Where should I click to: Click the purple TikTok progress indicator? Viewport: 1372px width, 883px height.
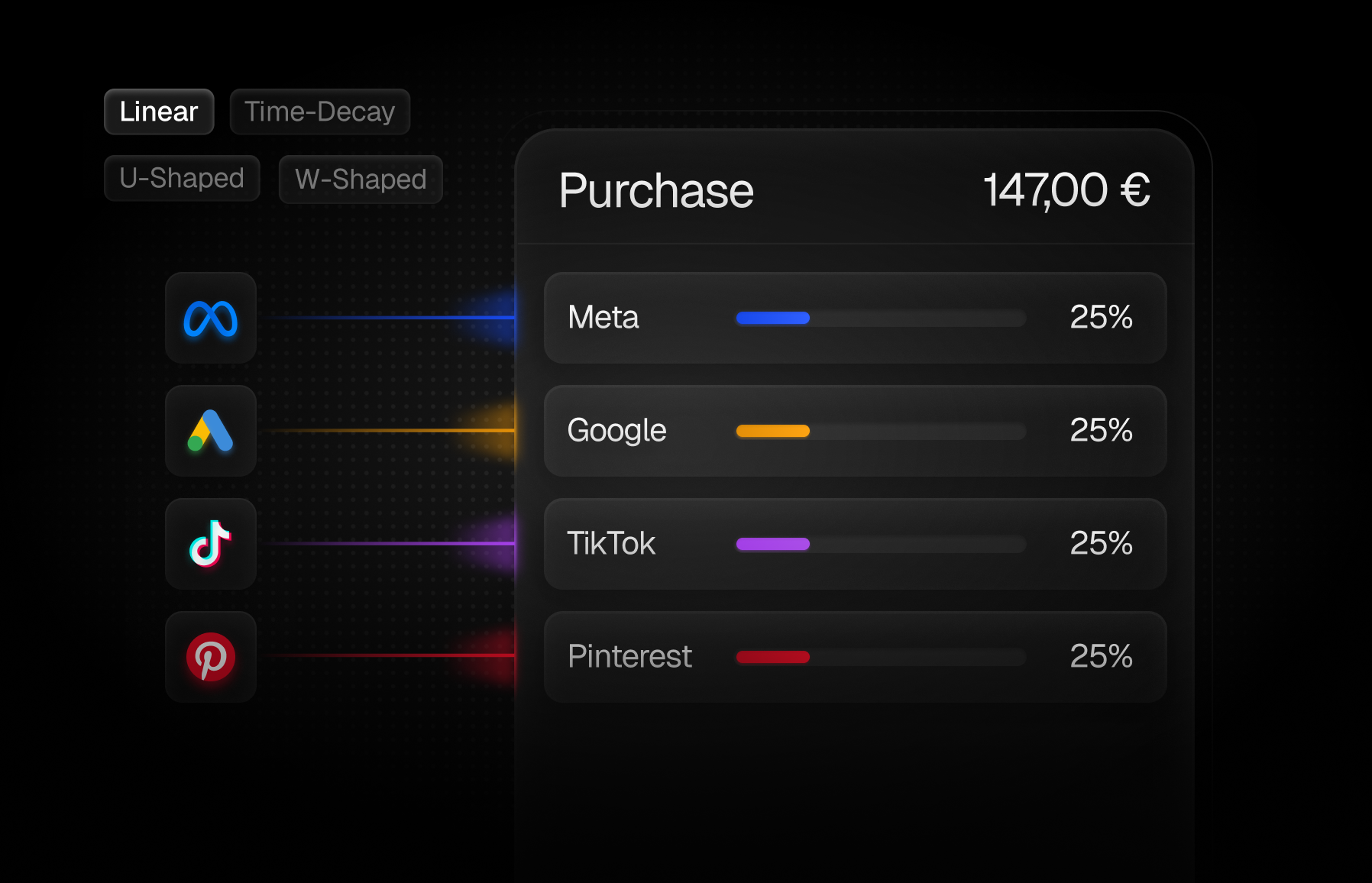(x=773, y=544)
